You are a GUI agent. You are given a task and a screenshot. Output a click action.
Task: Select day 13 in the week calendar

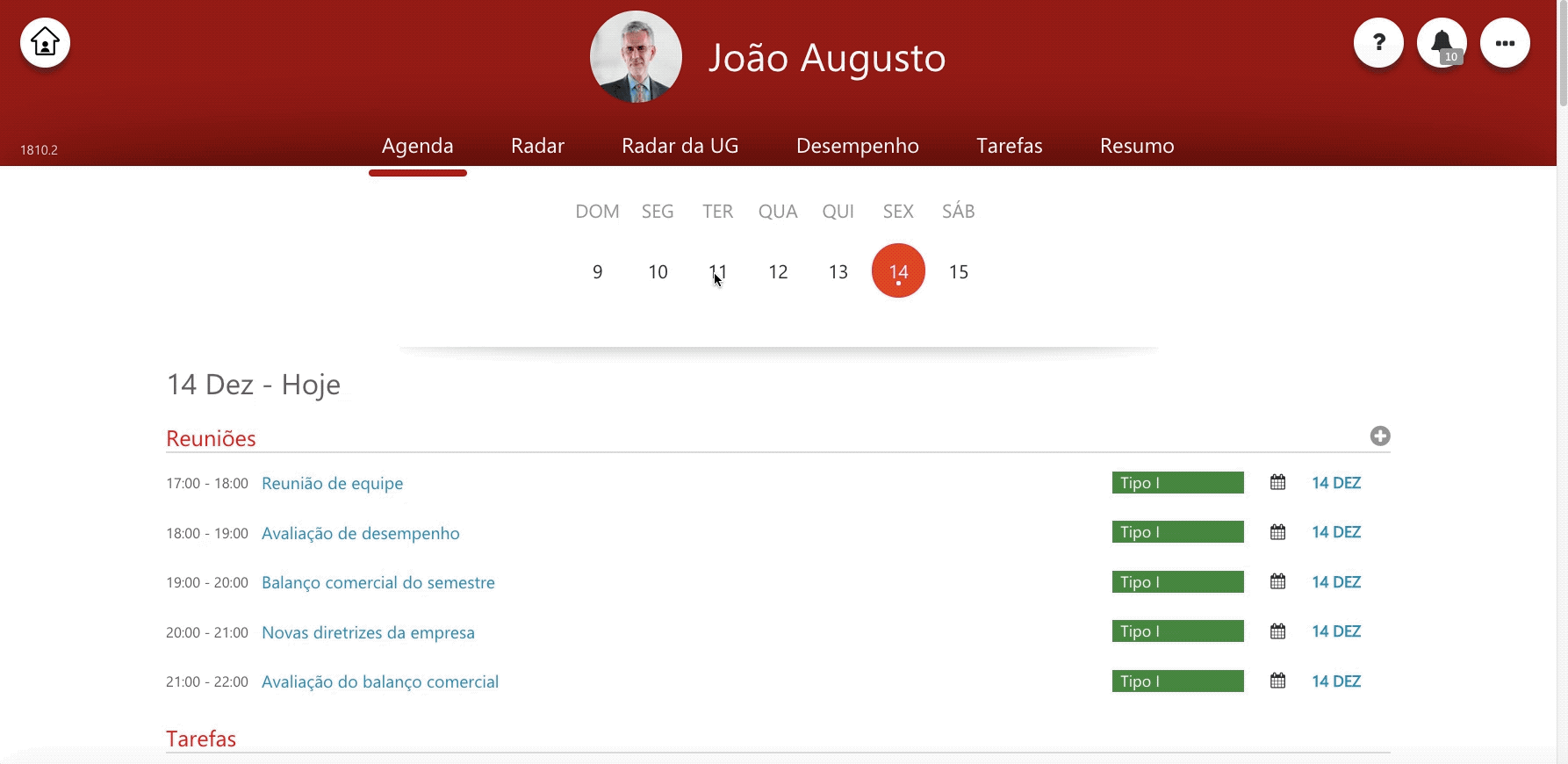838,272
